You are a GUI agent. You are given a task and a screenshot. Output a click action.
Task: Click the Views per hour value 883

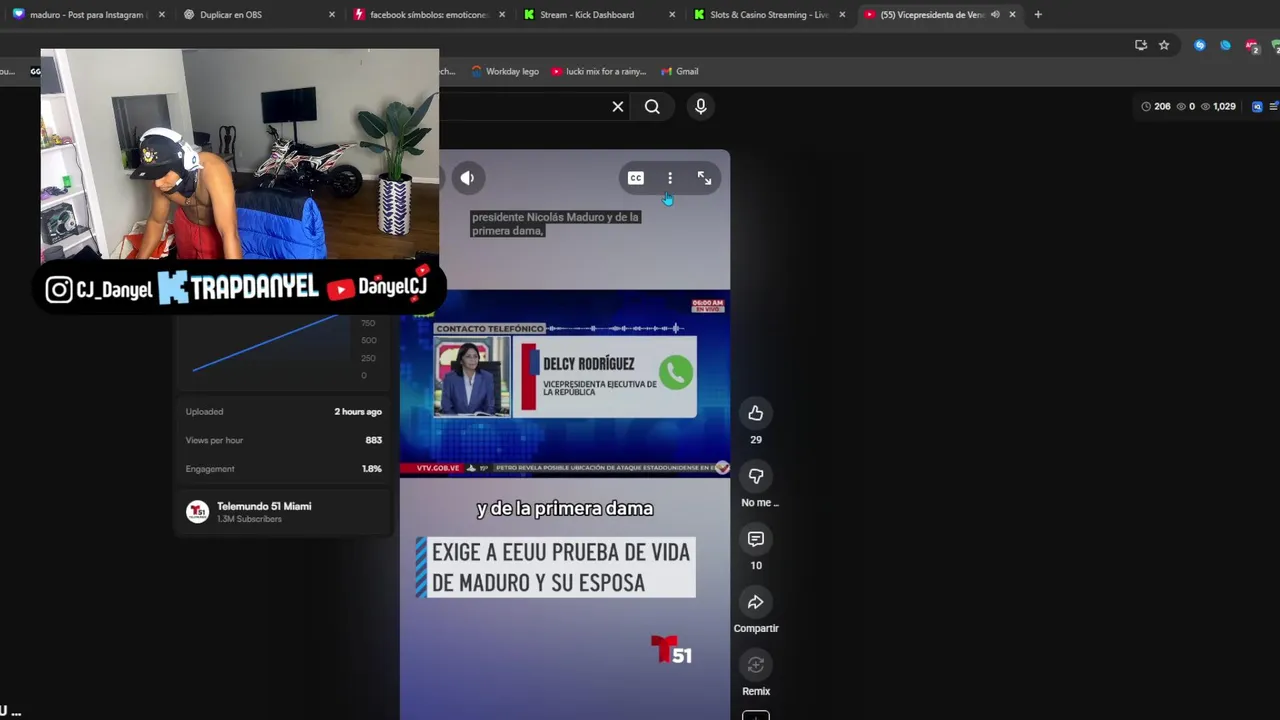373,440
